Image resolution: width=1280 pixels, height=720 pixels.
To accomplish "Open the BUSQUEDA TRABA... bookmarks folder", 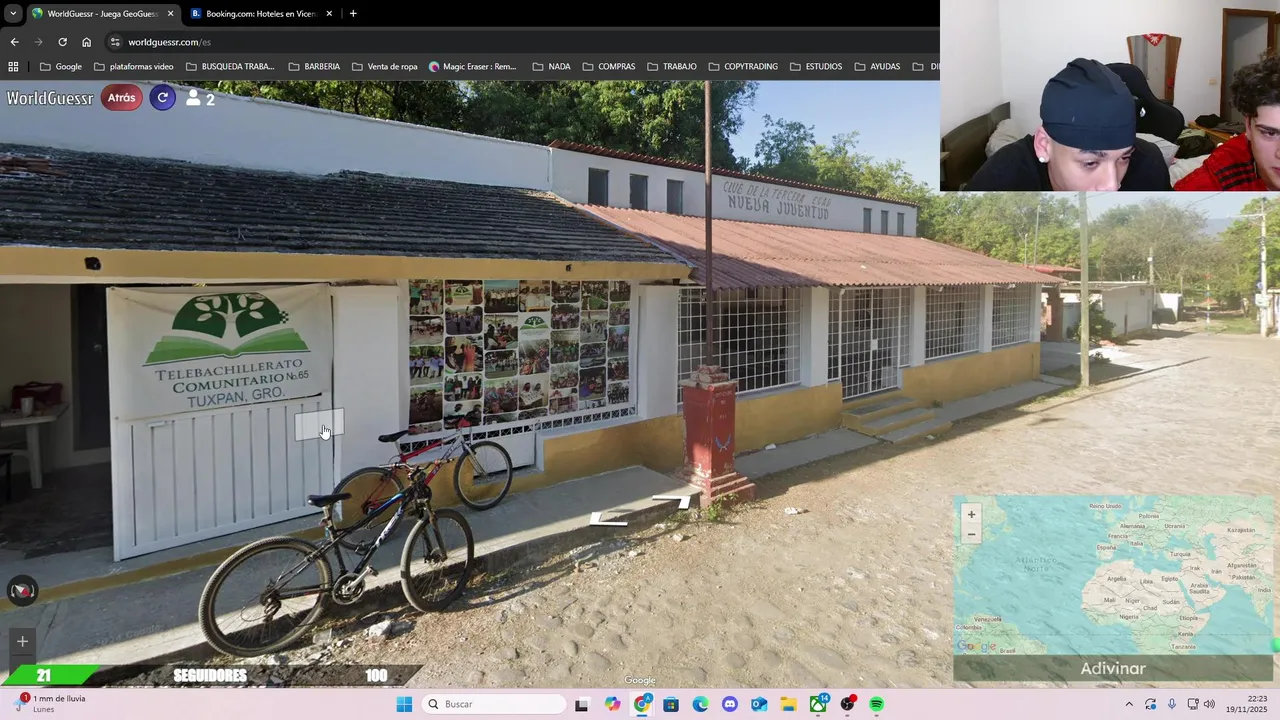I will pyautogui.click(x=231, y=67).
